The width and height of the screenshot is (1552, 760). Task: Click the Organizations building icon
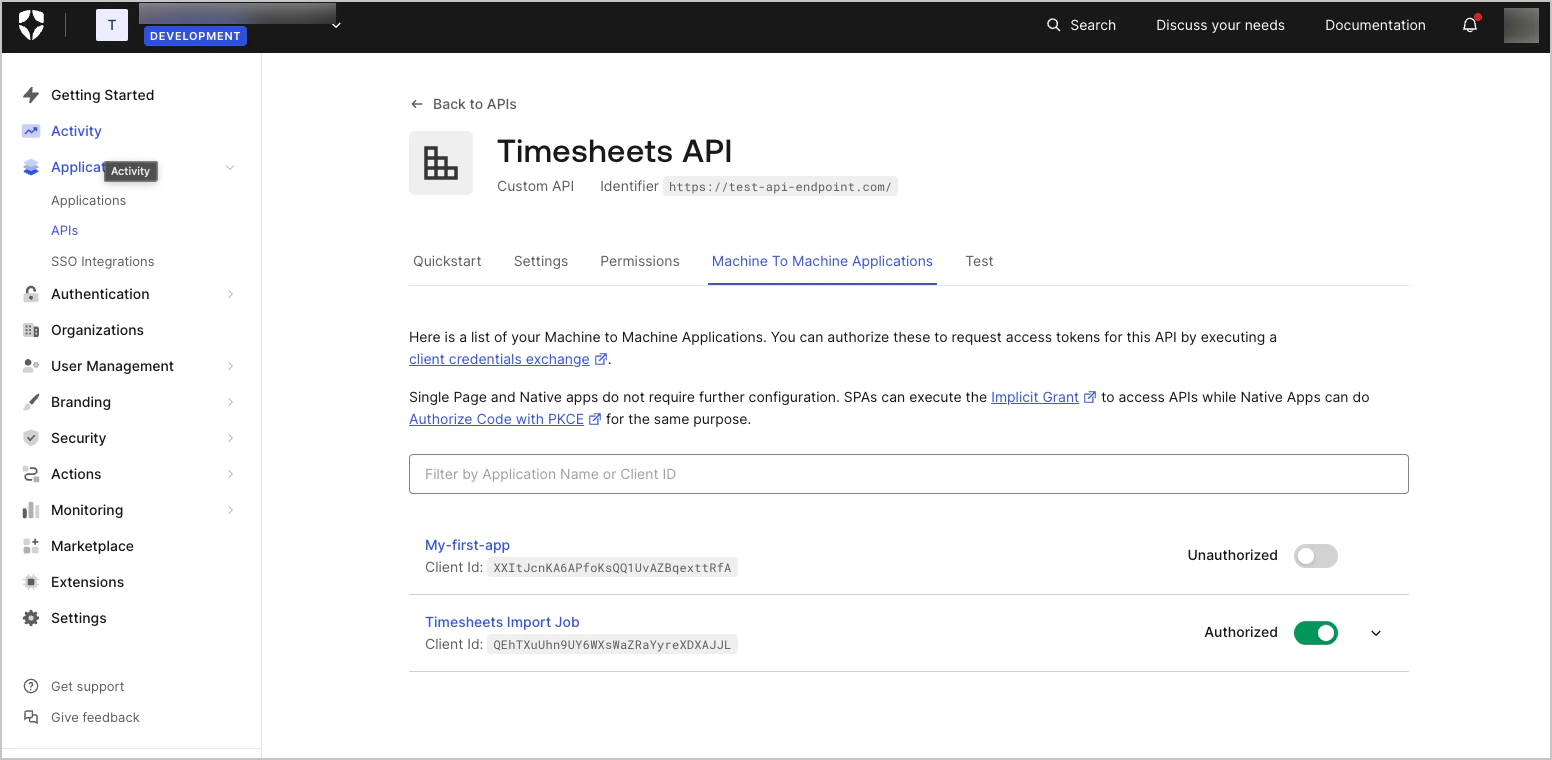tap(31, 330)
